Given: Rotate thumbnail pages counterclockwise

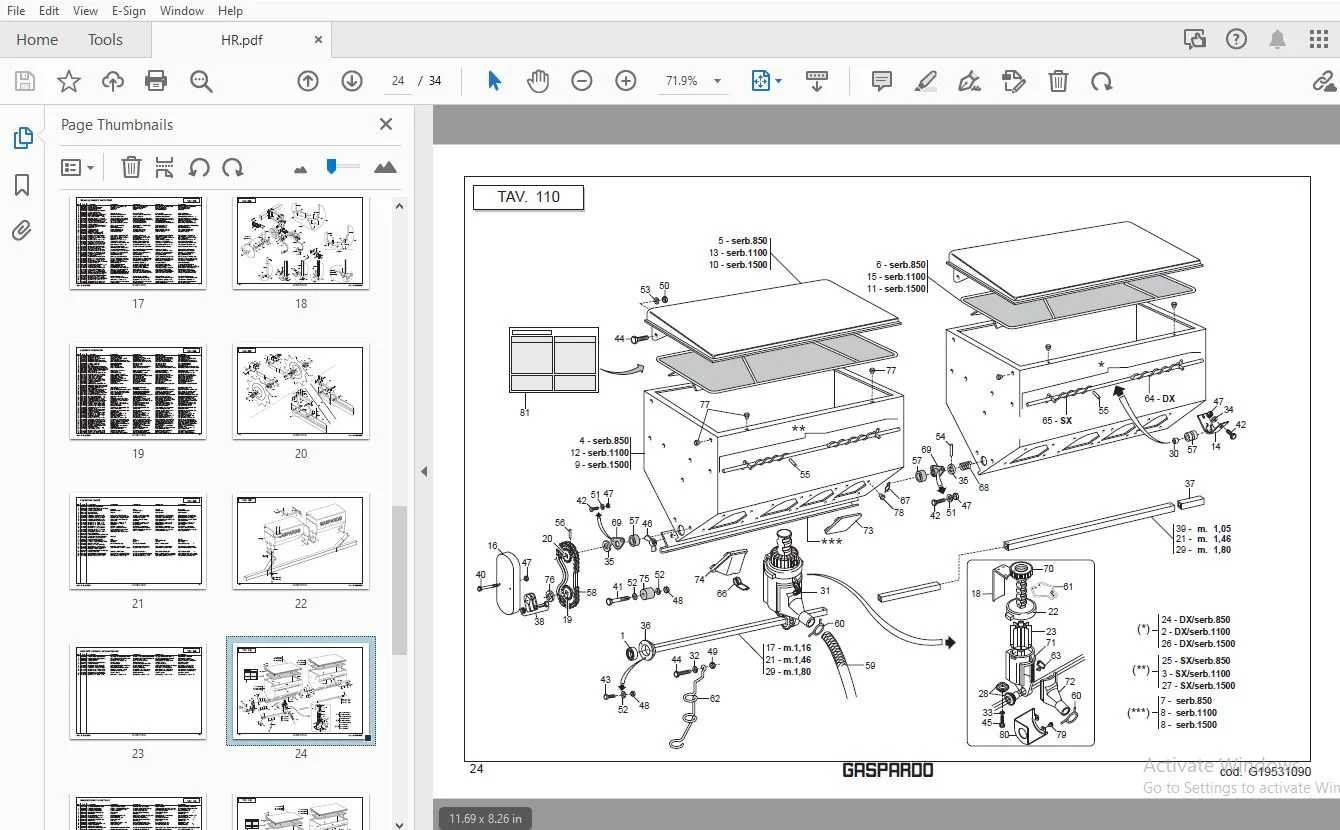Looking at the screenshot, I should (199, 167).
